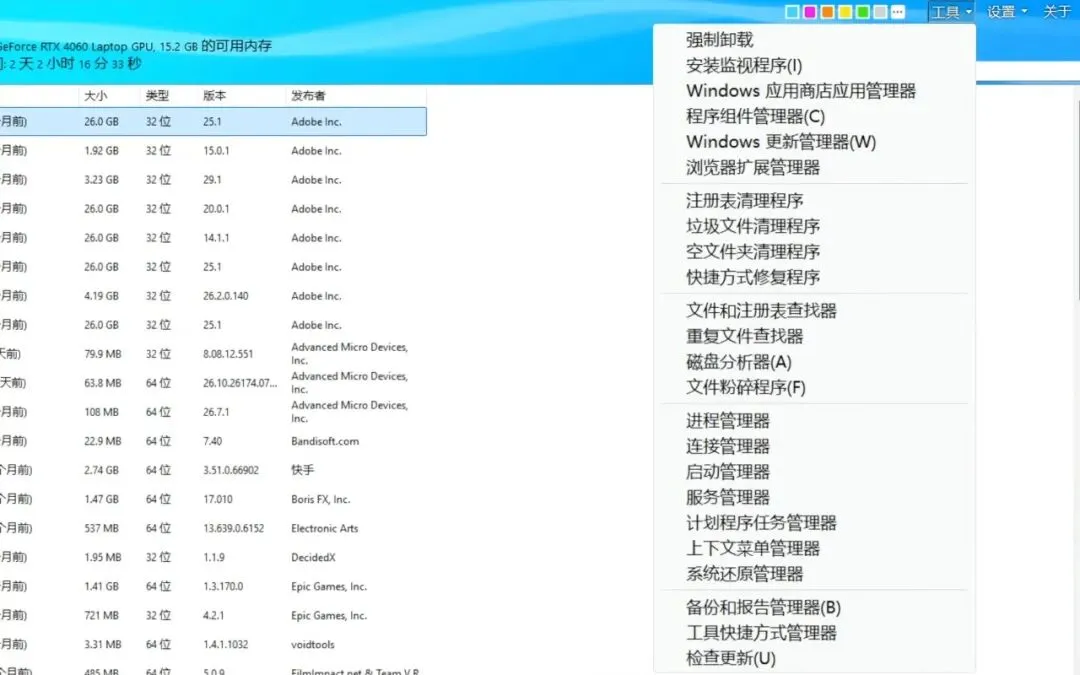Select the Adobe row with version 14.1.1

click(x=213, y=237)
